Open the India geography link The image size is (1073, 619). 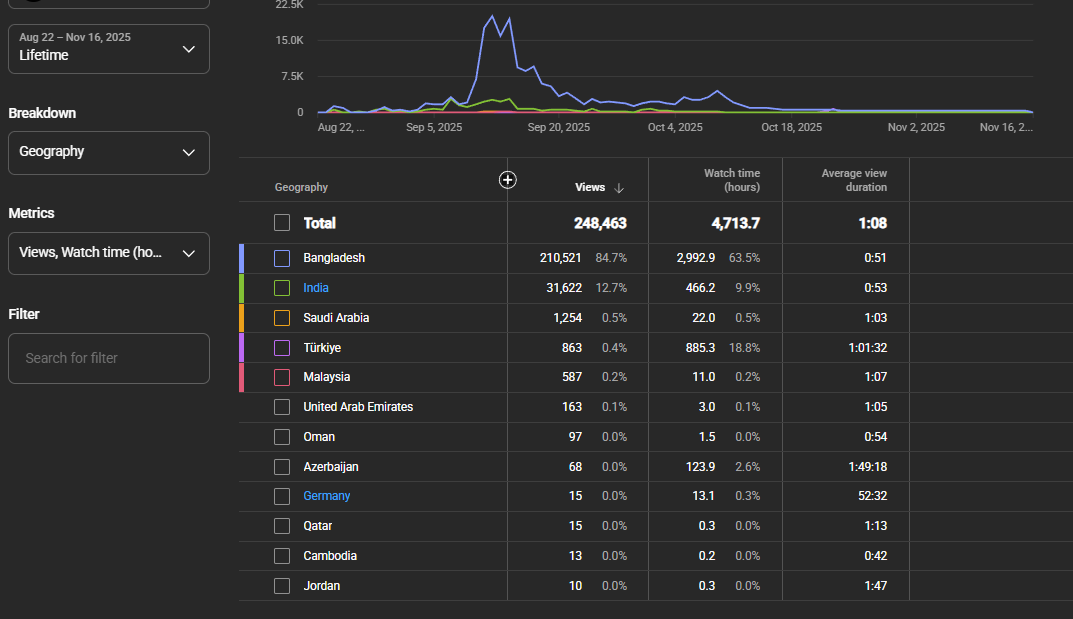315,288
